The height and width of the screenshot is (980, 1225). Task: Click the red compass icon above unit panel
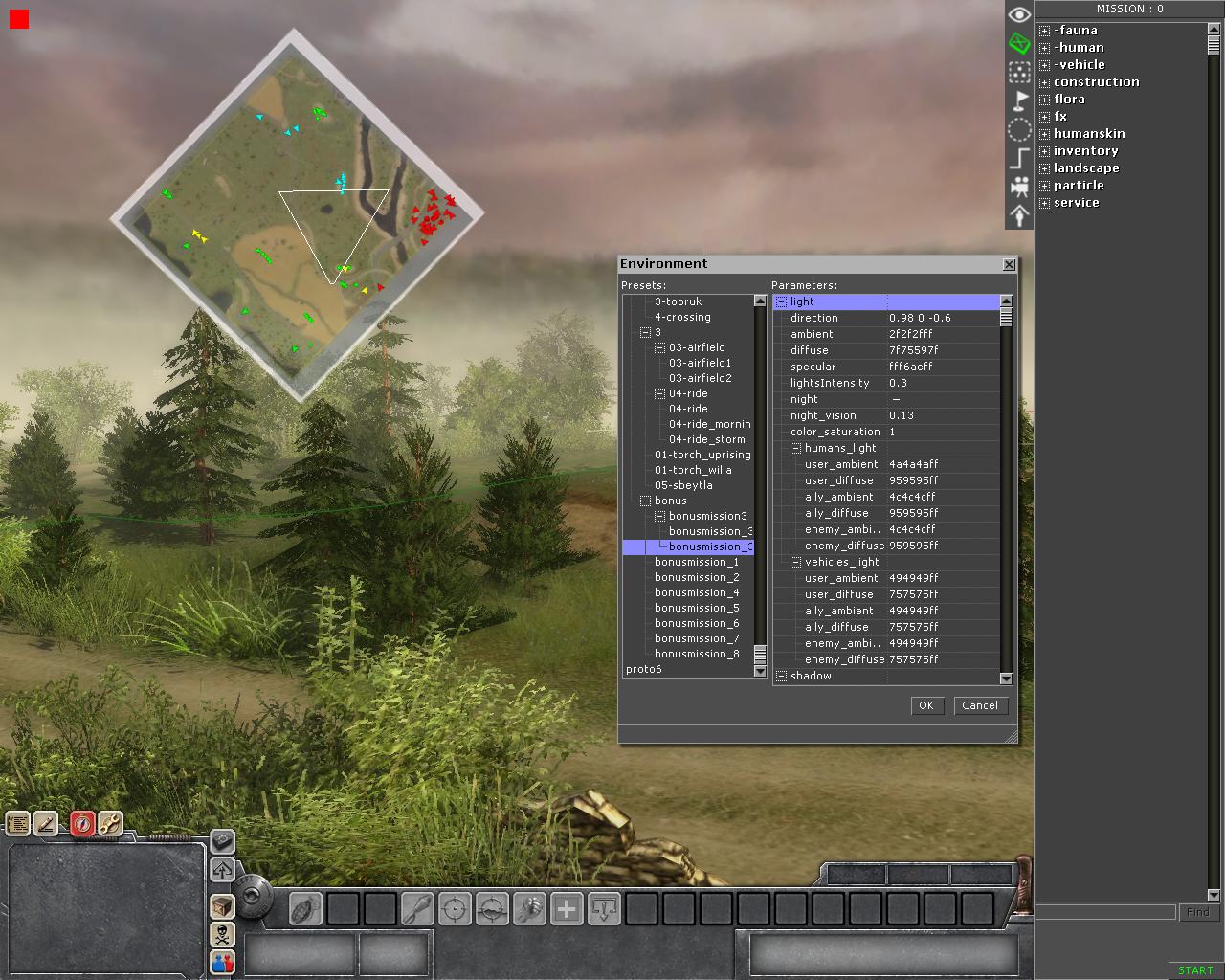click(x=82, y=823)
